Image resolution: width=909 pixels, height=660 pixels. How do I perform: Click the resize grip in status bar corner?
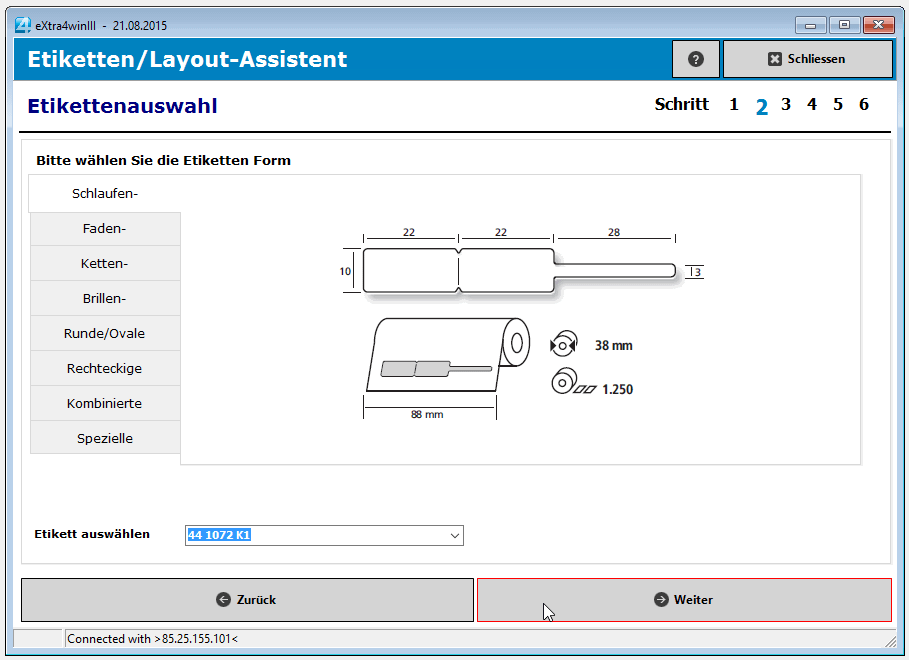pos(890,640)
